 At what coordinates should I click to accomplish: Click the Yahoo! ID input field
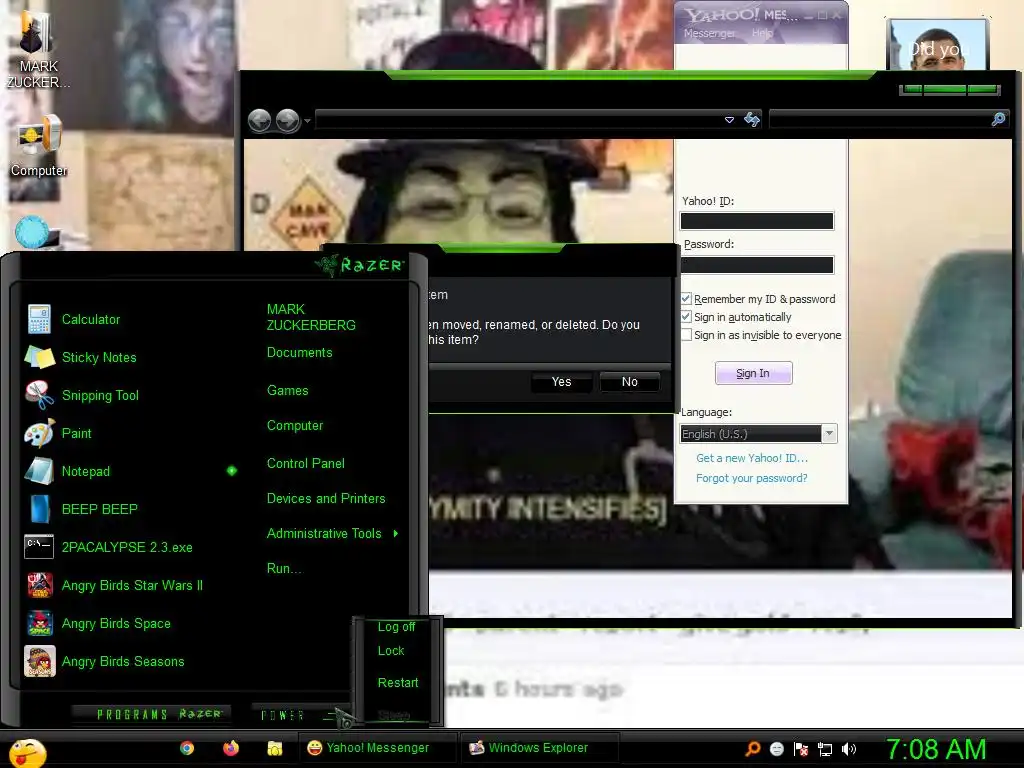757,221
